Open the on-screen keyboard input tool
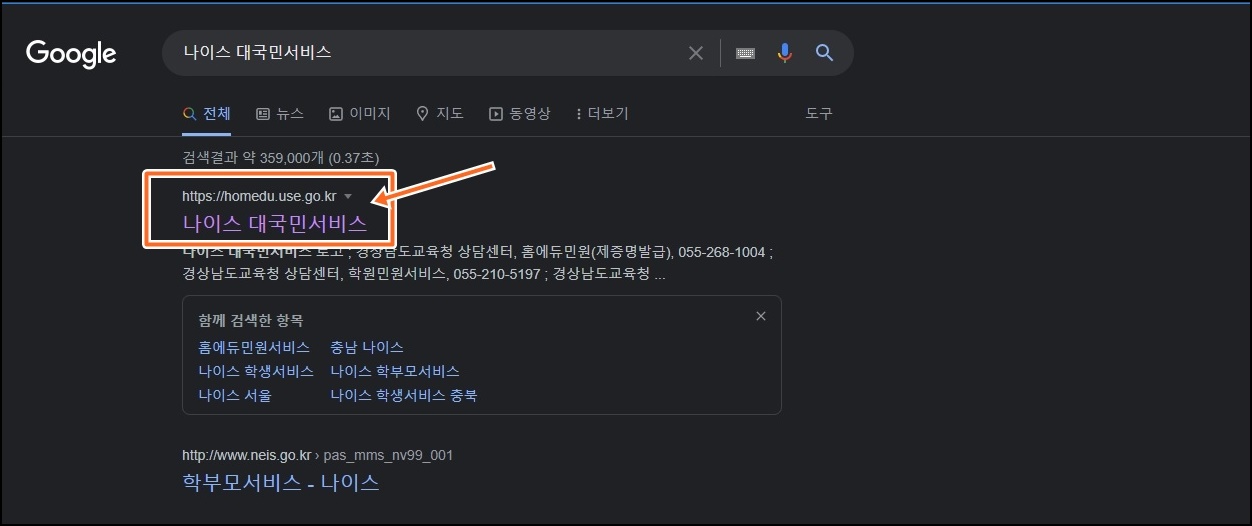The width and height of the screenshot is (1252, 526). pos(745,53)
